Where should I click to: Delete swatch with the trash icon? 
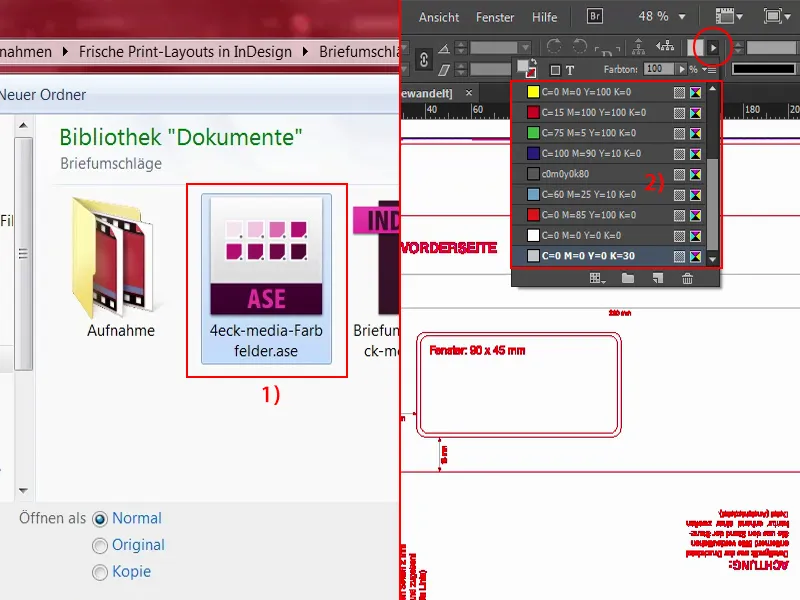687,278
